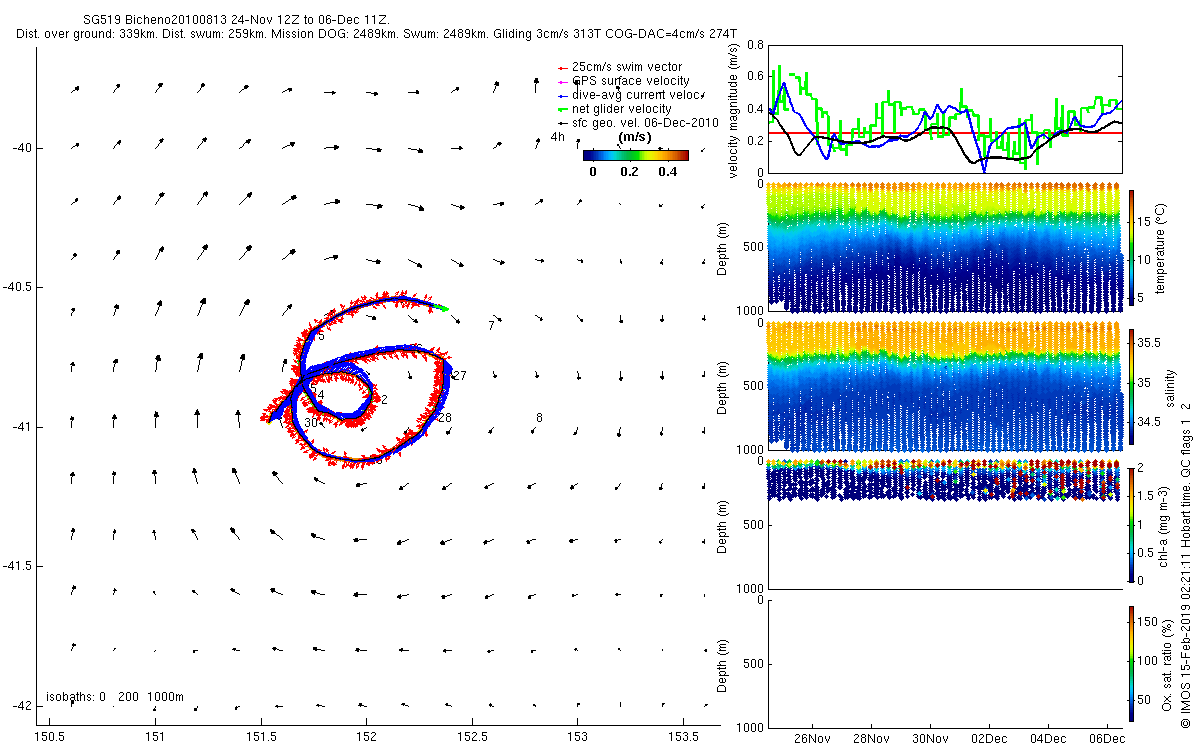Viewport: 1200px width, 750px height.
Task: Click the track day marker '27'
Action: click(x=460, y=376)
